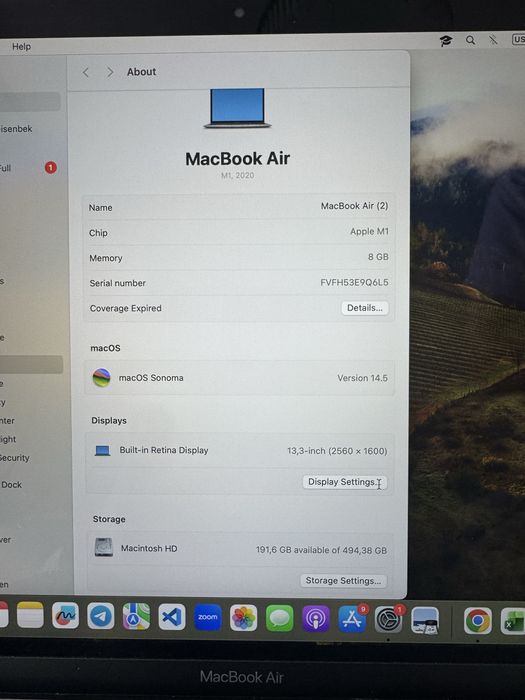Launch Telegram from the Dock
This screenshot has width=525, height=700.
pyautogui.click(x=100, y=616)
